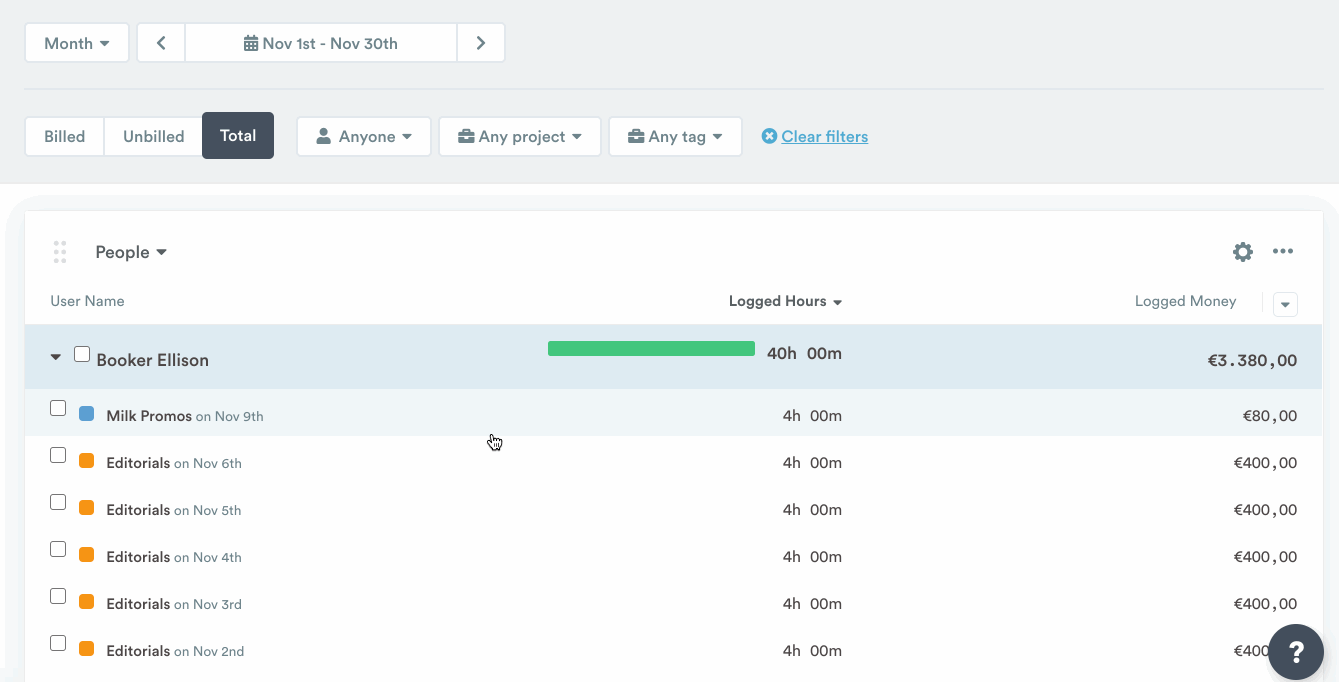Click the Clear filters link
The image size is (1339, 682).
pyautogui.click(x=824, y=137)
